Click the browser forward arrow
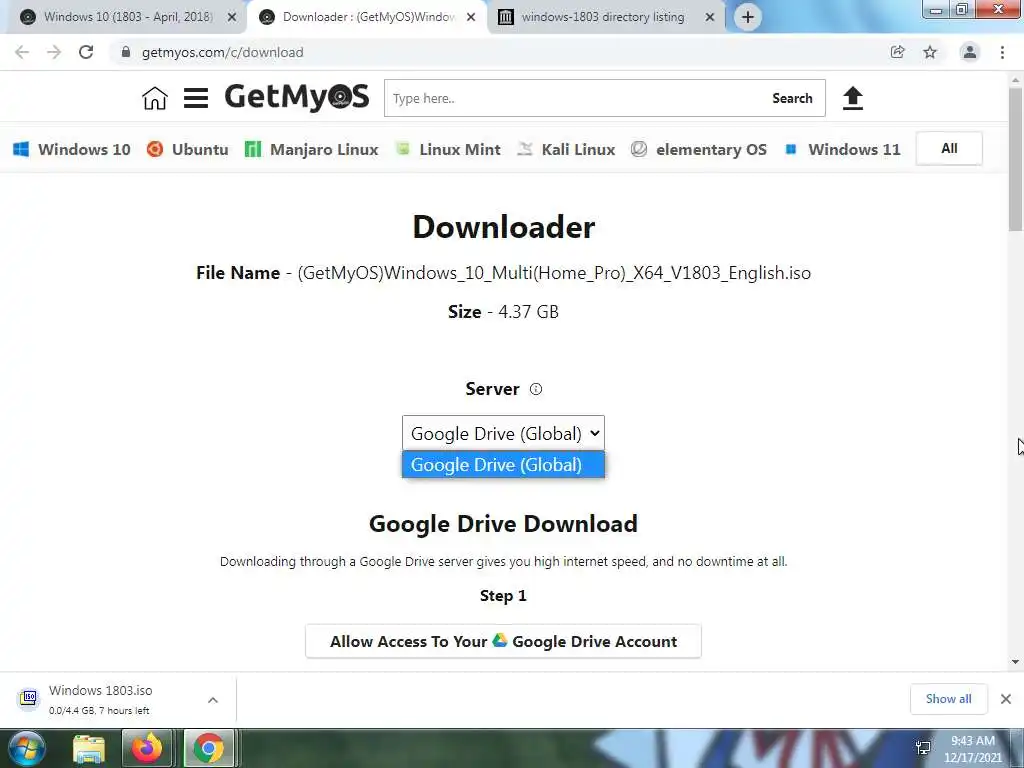The width and height of the screenshot is (1024, 768). (54, 52)
